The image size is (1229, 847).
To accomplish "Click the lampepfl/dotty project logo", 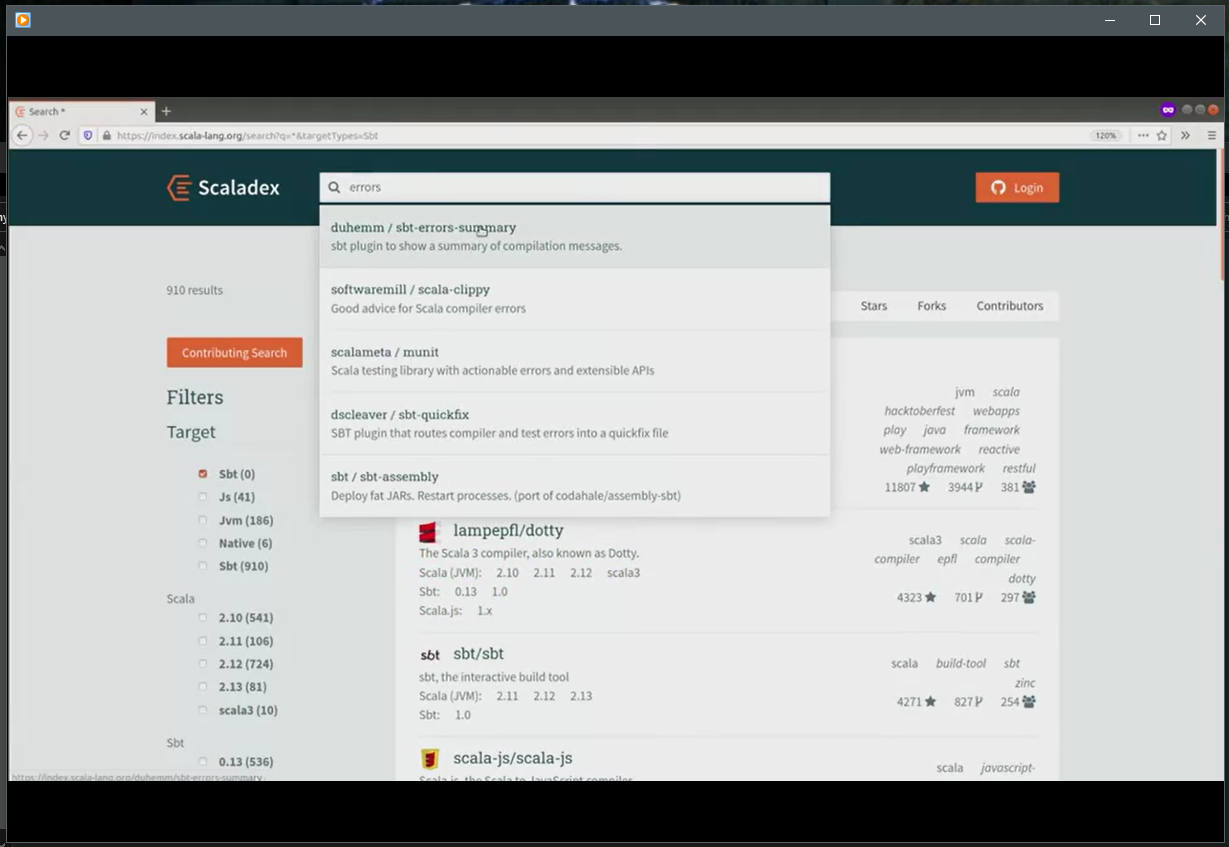I will coord(429,531).
